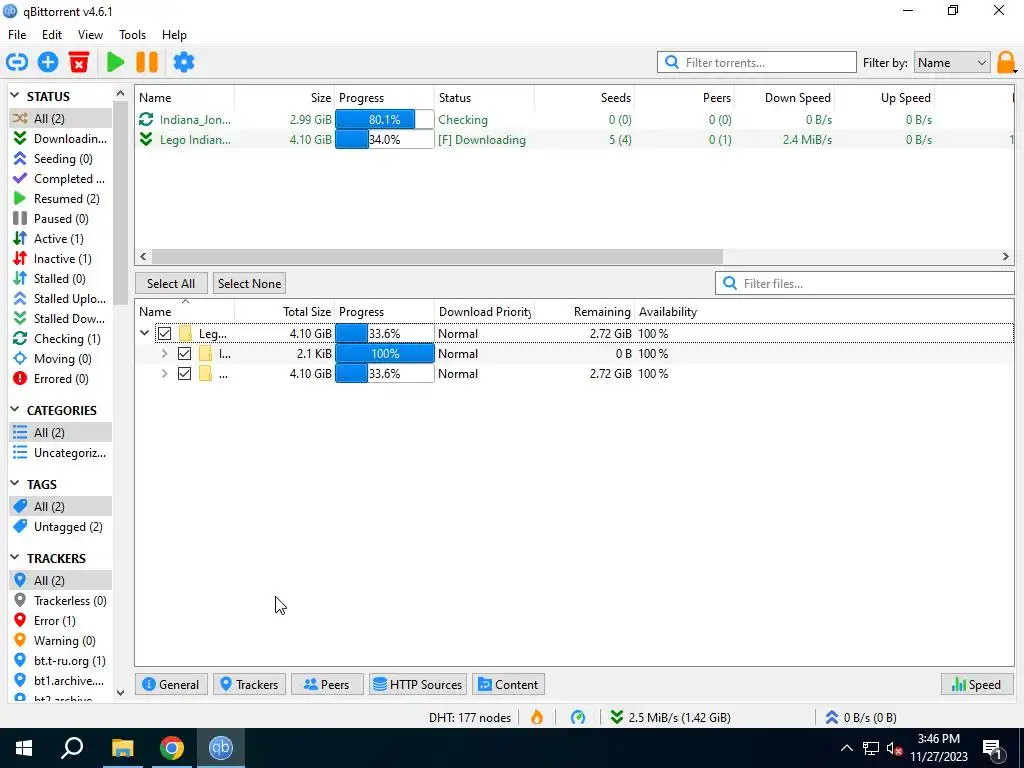
Task: Select the Seeding (0) status filter
Action: (x=60, y=159)
